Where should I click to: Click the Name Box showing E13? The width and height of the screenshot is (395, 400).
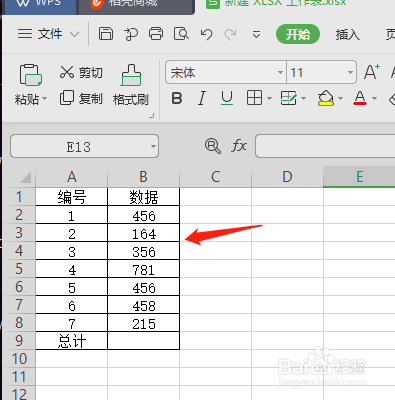tap(84, 146)
